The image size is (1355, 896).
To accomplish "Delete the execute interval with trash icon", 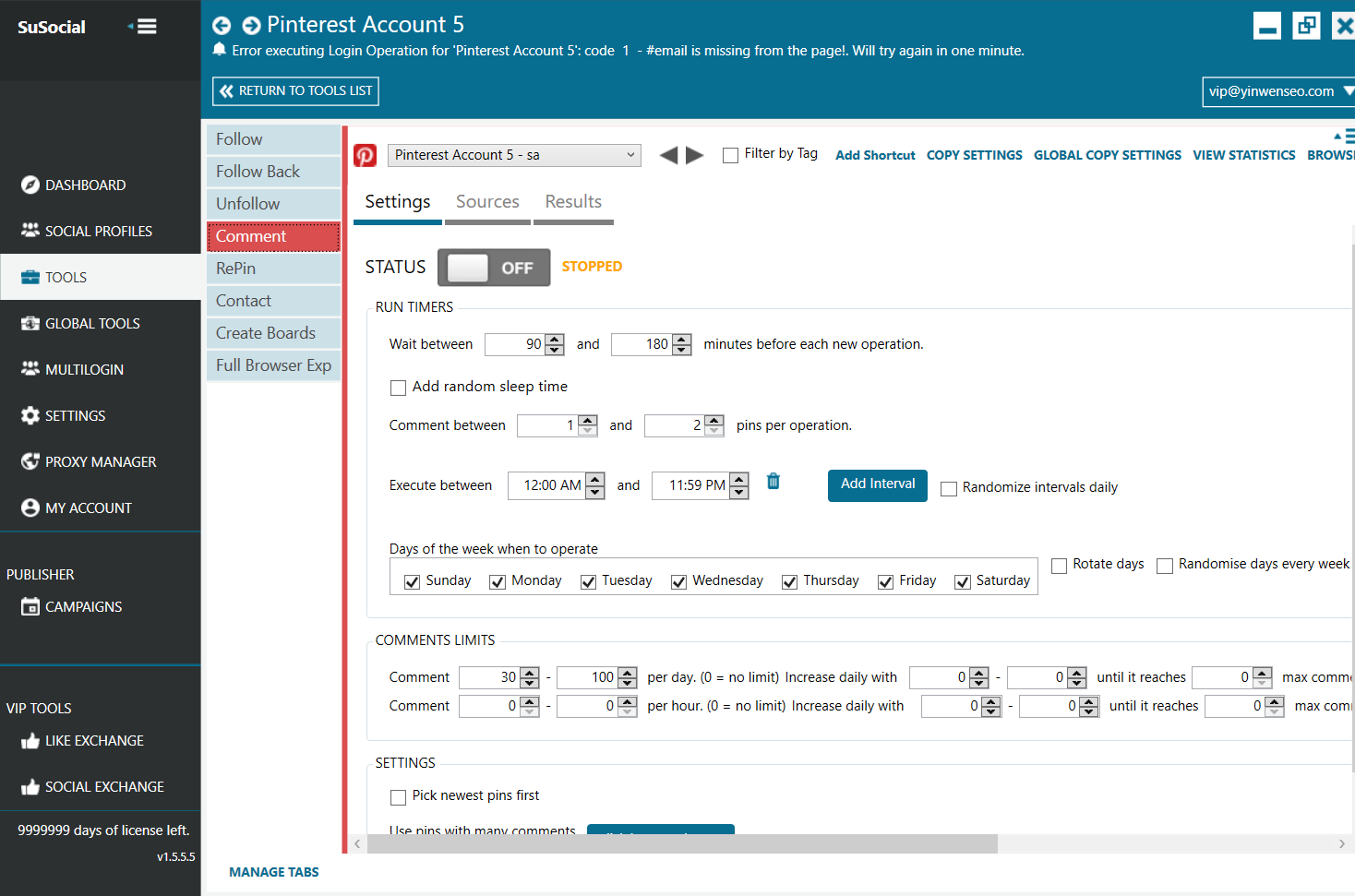I will (773, 482).
